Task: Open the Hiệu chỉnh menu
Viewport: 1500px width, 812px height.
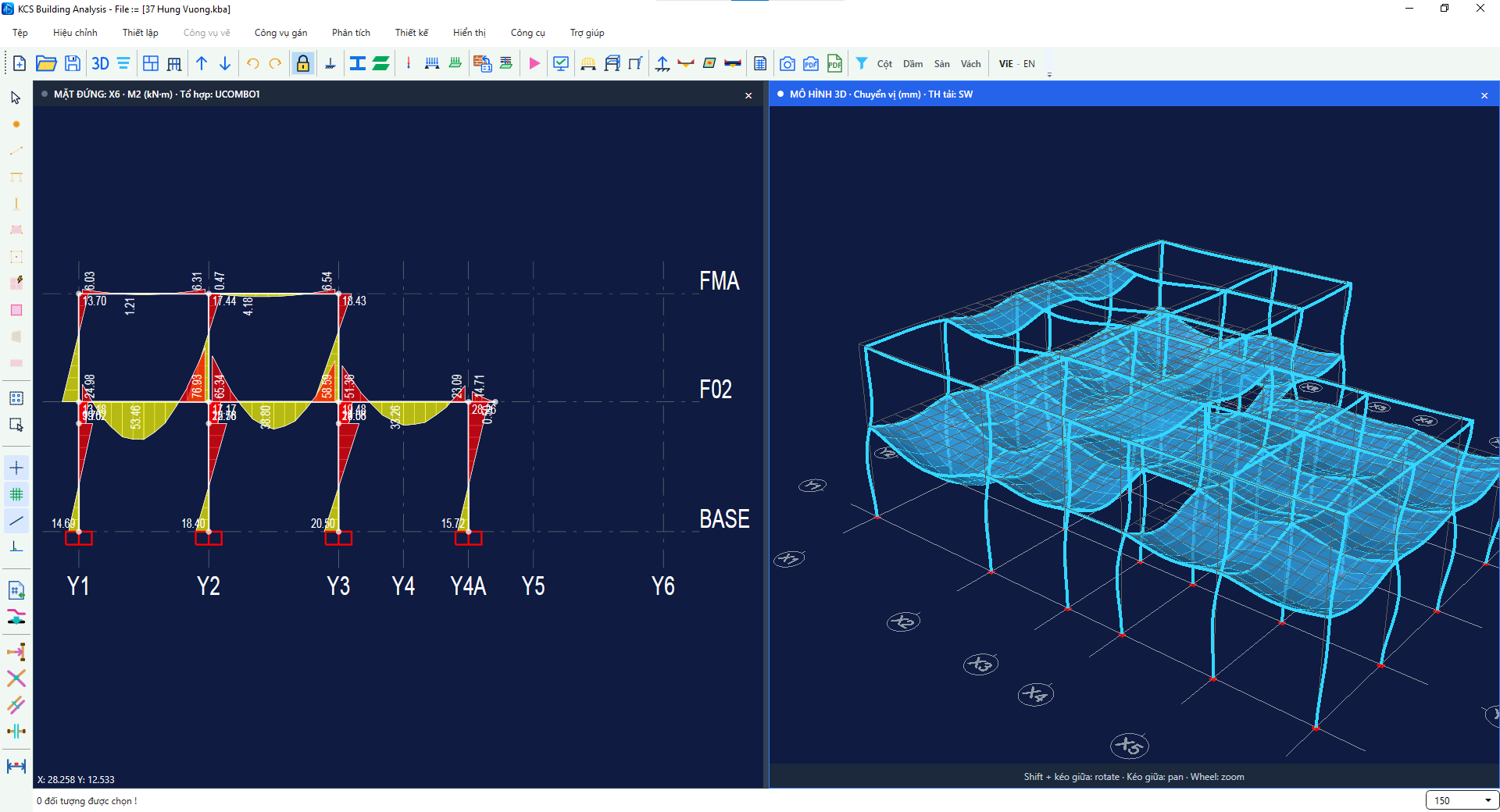Action: coord(75,33)
